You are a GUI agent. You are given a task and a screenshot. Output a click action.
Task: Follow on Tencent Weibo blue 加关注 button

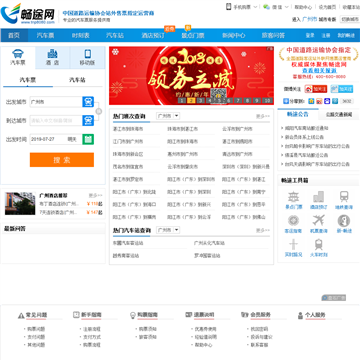[342, 89]
